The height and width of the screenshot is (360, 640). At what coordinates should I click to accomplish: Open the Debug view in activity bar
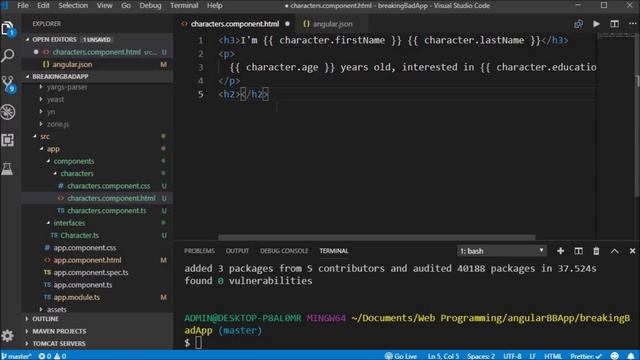click(8, 112)
